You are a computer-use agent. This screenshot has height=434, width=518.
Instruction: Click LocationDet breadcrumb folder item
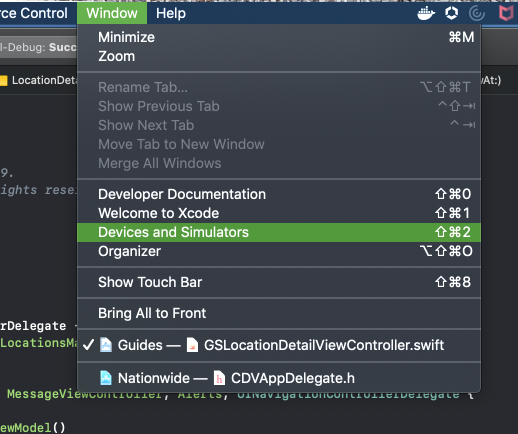44,80
